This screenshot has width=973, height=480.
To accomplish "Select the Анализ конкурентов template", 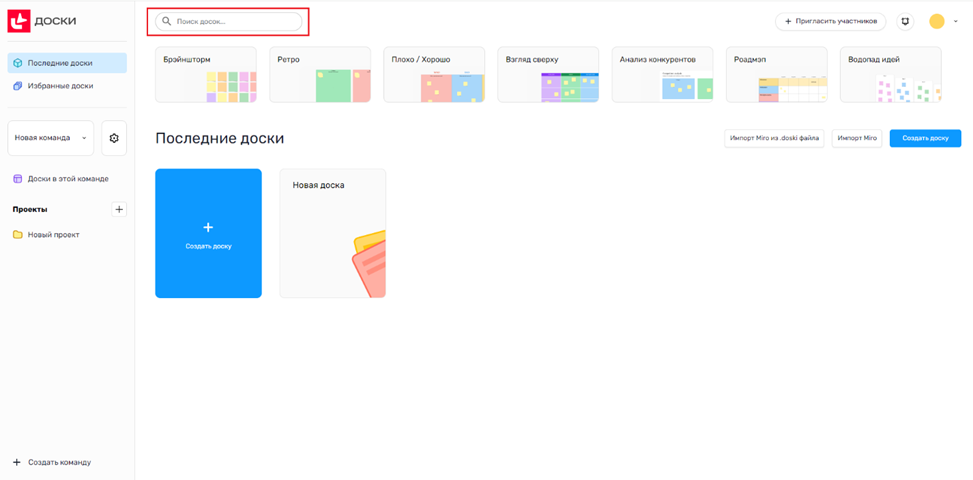I will tap(663, 74).
